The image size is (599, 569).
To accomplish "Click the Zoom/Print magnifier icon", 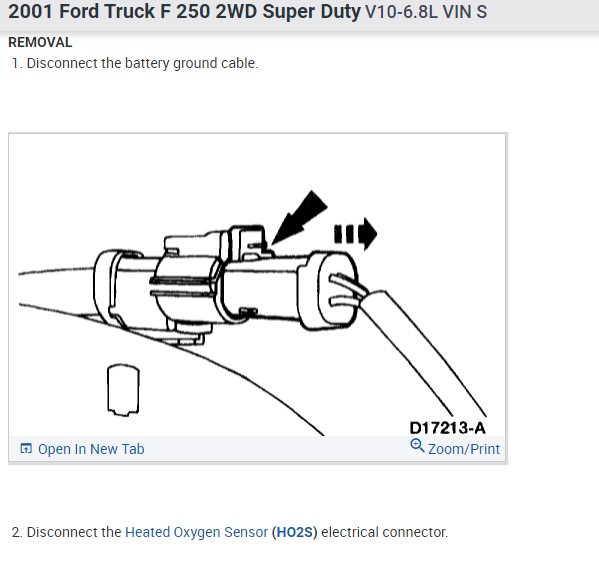I will tap(417, 446).
